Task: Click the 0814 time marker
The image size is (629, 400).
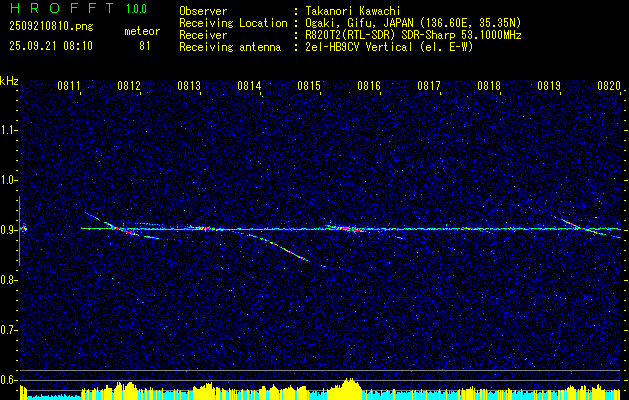Action: click(x=249, y=85)
